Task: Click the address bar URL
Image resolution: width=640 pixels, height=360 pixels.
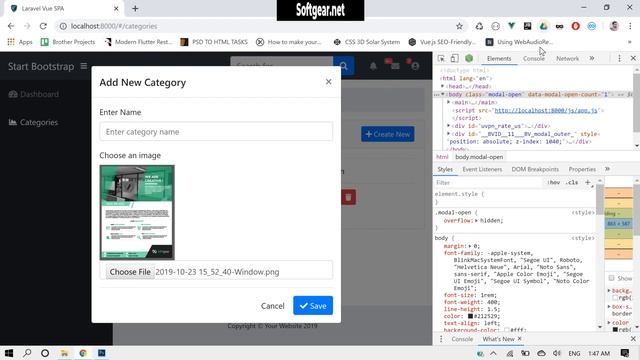Action: pyautogui.click(x=114, y=26)
